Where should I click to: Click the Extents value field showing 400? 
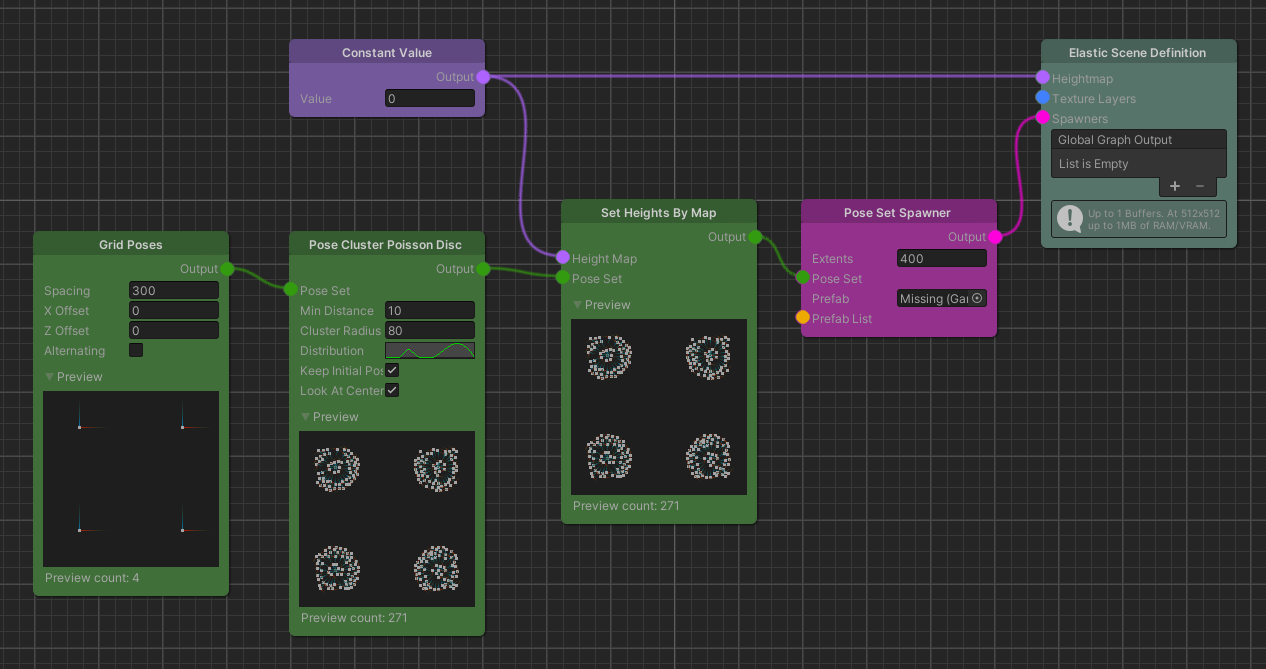click(941, 258)
